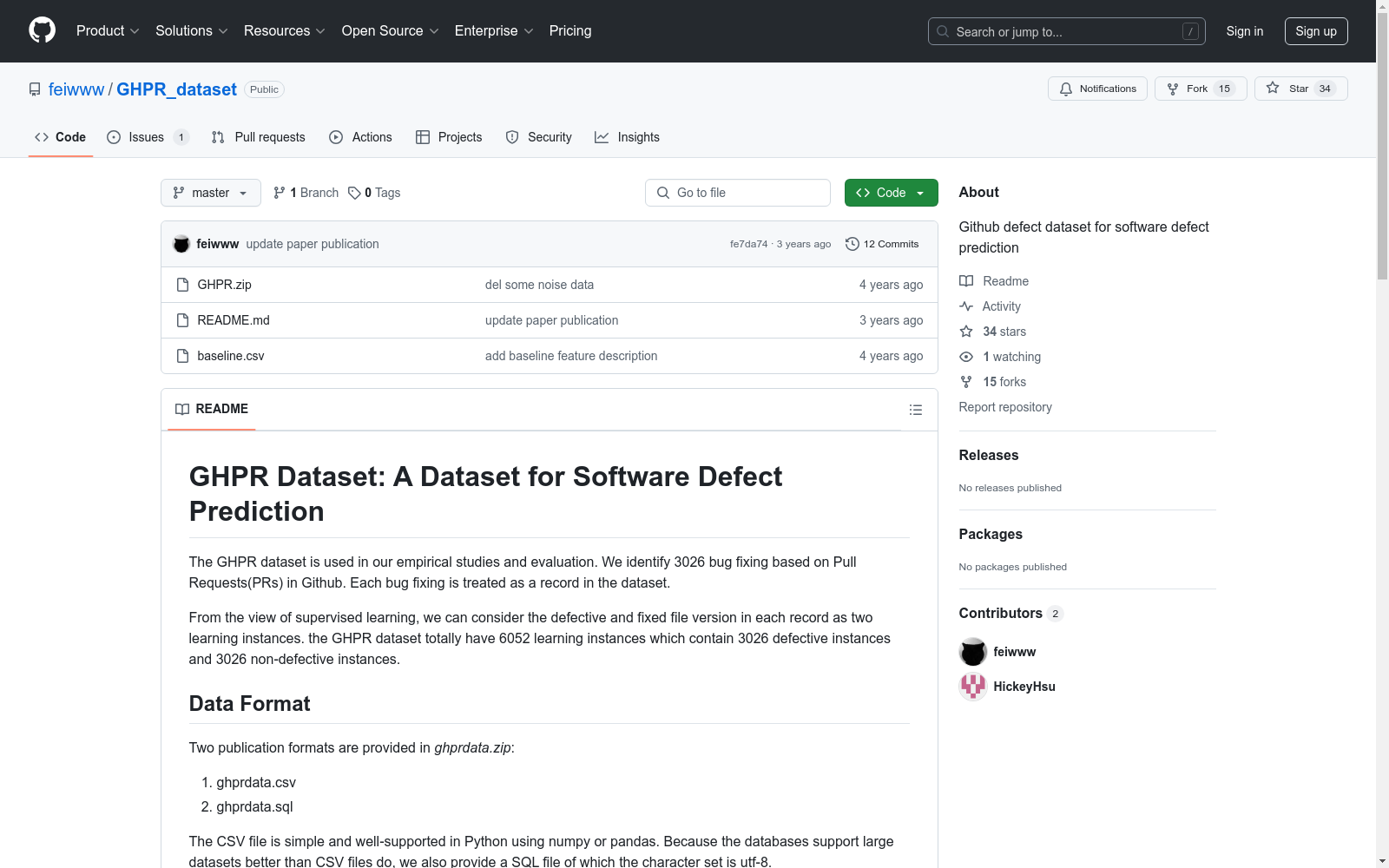Click inside the Go to file field

(x=737, y=192)
